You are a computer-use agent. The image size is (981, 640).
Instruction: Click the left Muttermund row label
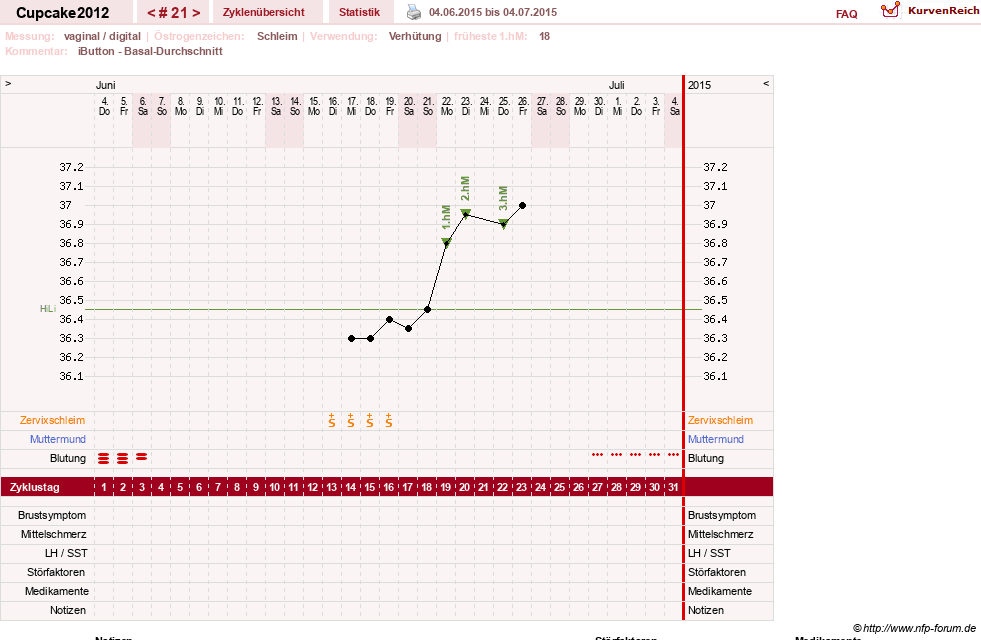(58, 439)
